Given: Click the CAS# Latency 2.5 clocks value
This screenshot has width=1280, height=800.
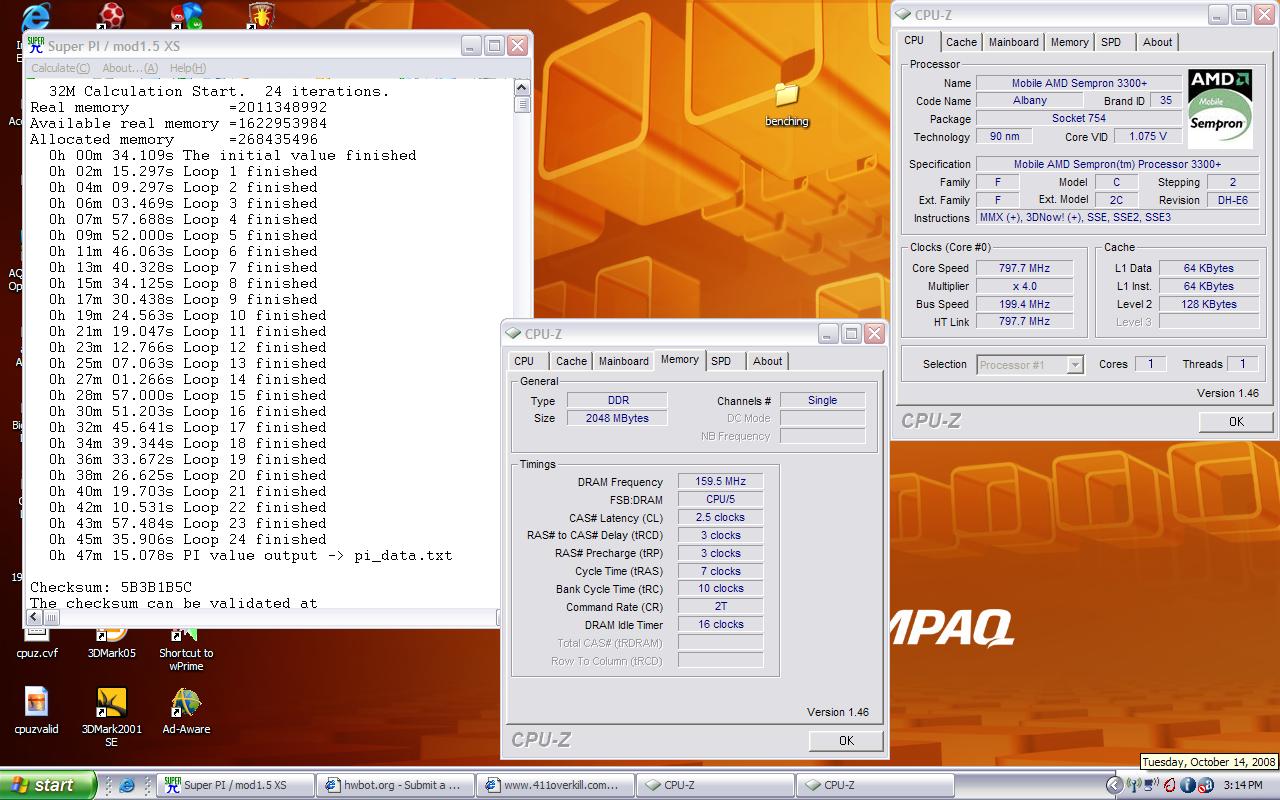Looking at the screenshot, I should pyautogui.click(x=720, y=518).
